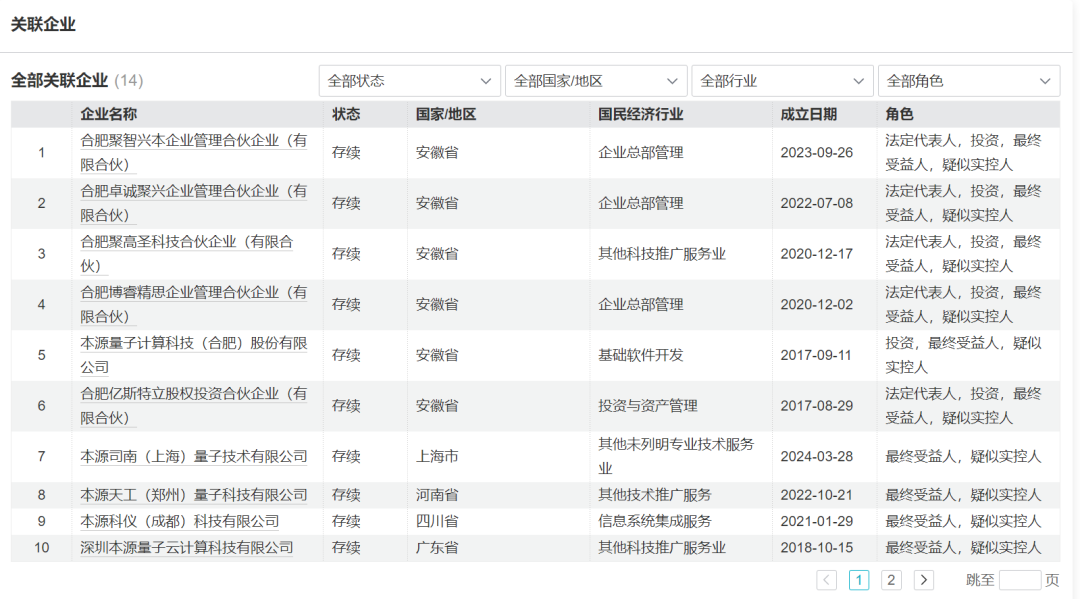1080x599 pixels.
Task: Open 合肥博睿精思企业管理合伙企业 company link
Action: 194,304
